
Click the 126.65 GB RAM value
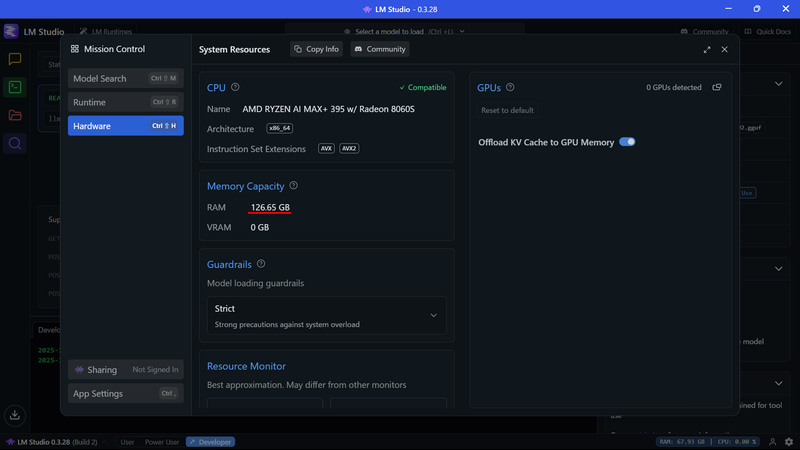tap(270, 207)
